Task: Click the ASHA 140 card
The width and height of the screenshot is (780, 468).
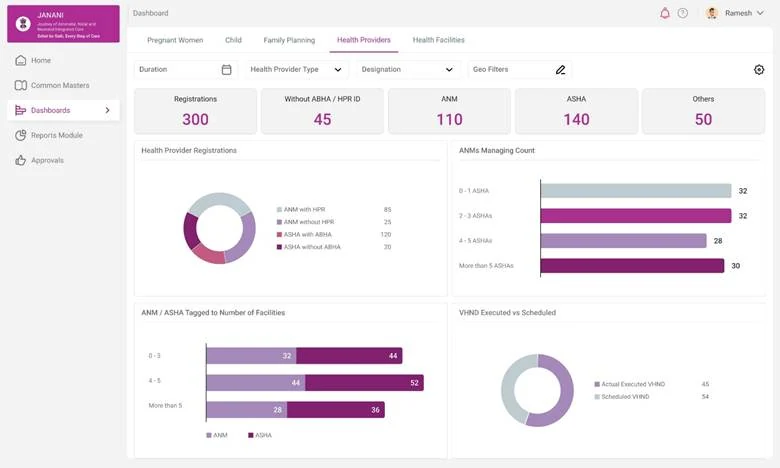Action: (577, 111)
